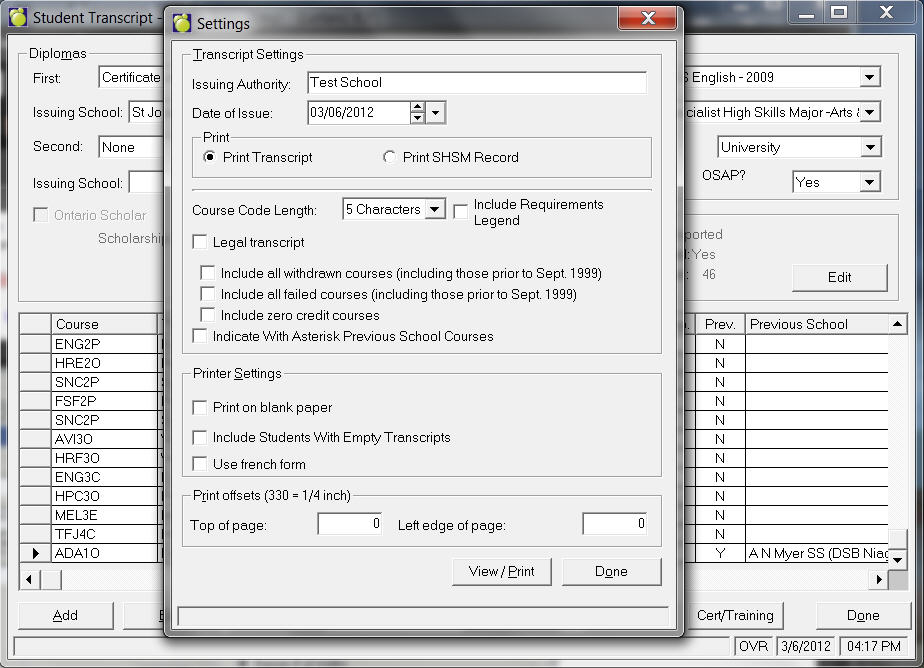Increase the Date of Issue with up arrow
Image resolution: width=924 pixels, height=668 pixels.
click(417, 107)
